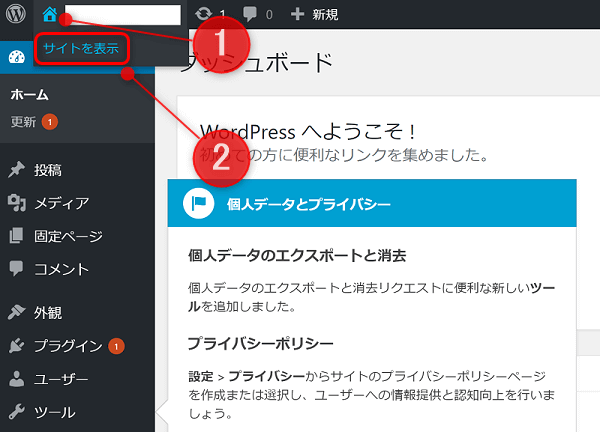The height and width of the screenshot is (432, 600).
Task: Open the 新規 menu
Action: pos(325,15)
